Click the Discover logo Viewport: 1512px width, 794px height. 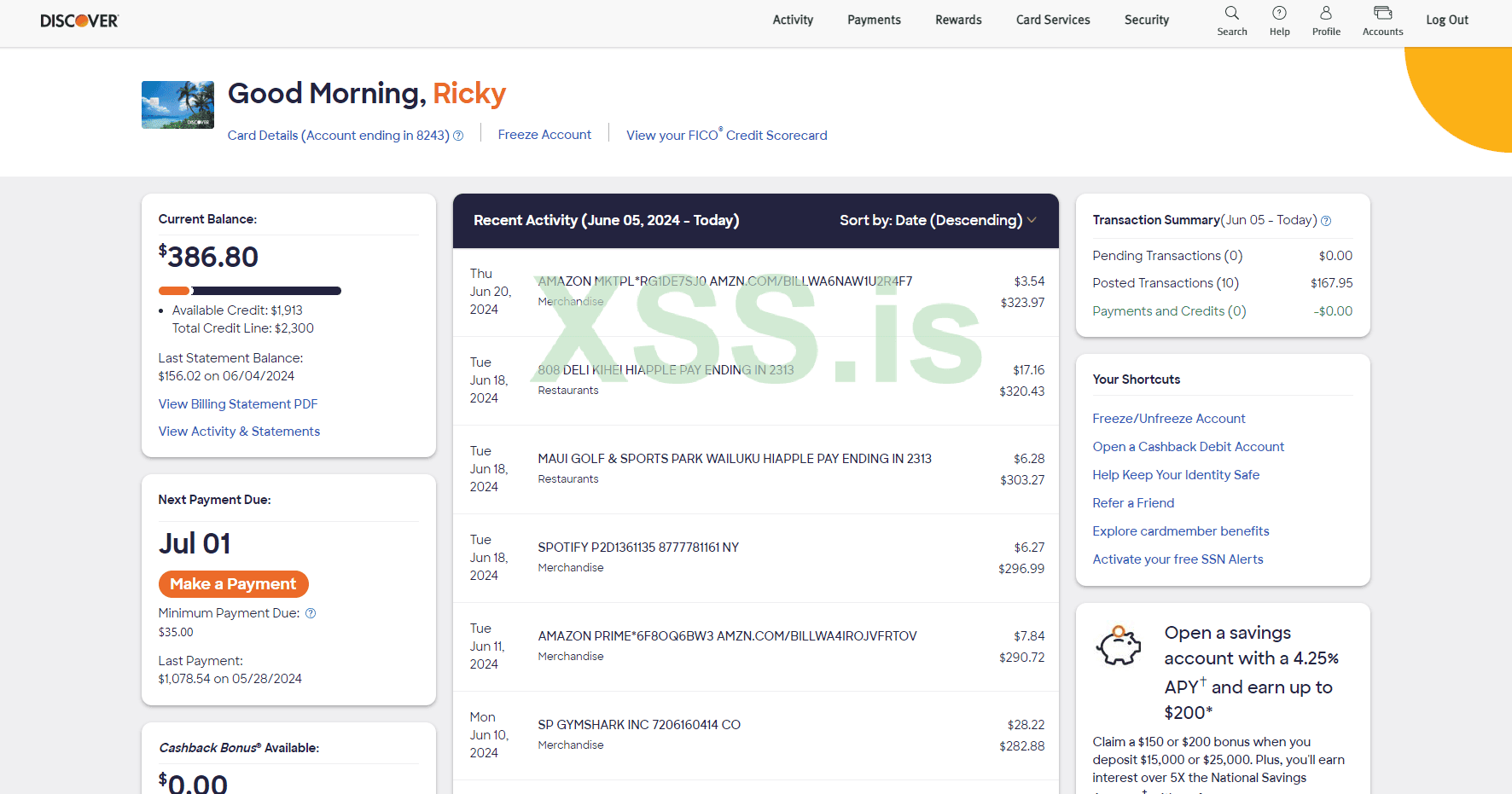click(79, 20)
